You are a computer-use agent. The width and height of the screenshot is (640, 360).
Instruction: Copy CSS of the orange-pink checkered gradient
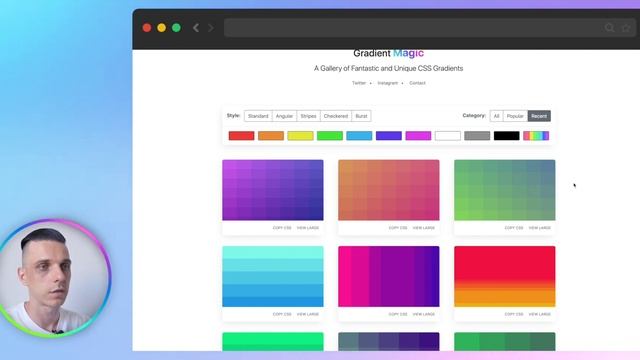click(398, 228)
